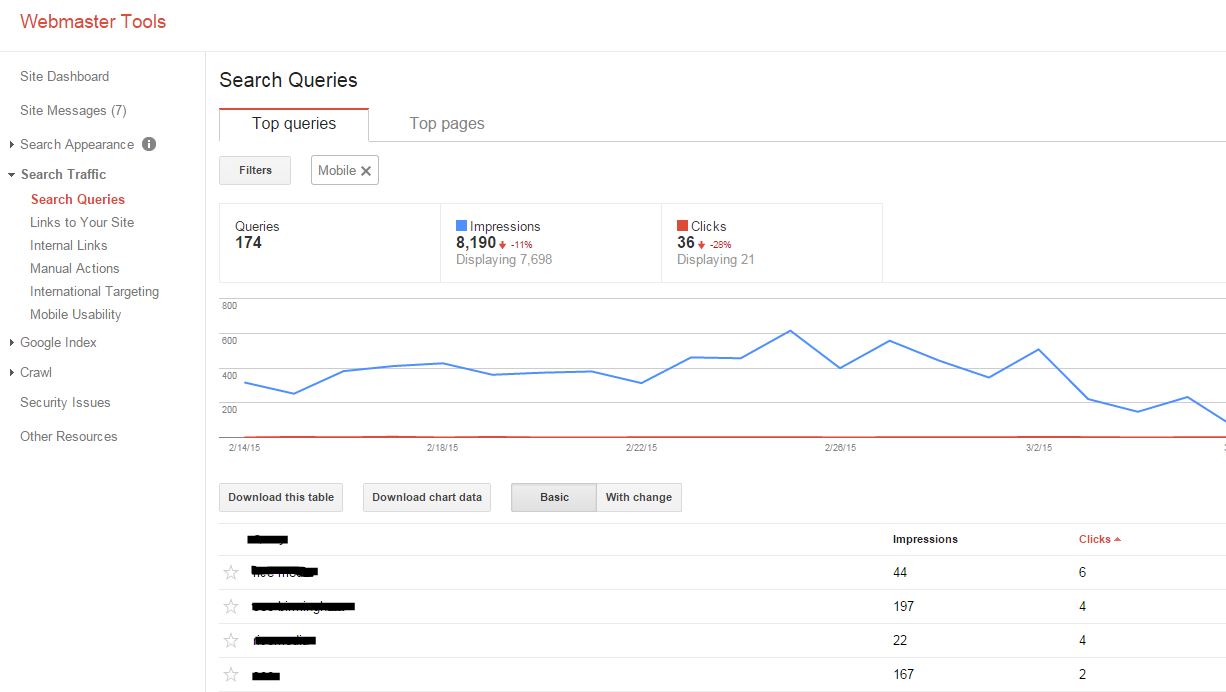This screenshot has height=692, width=1226.
Task: Click Download chart data
Action: pos(427,497)
